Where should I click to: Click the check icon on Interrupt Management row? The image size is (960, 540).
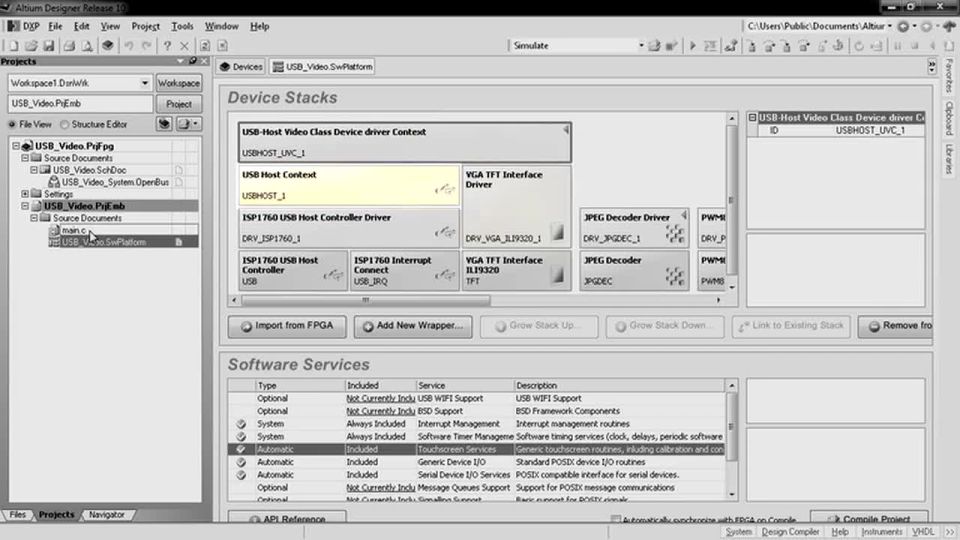pos(241,424)
